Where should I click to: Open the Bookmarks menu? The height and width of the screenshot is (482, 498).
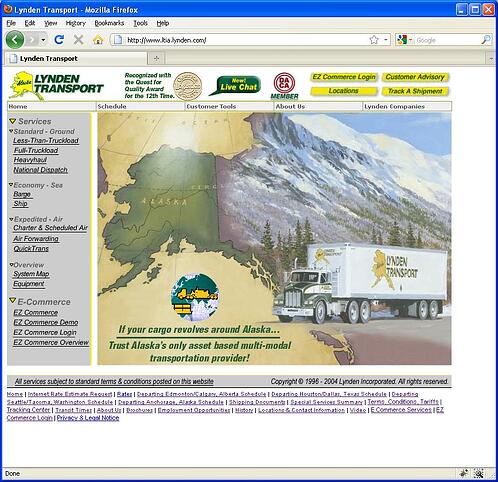(109, 23)
